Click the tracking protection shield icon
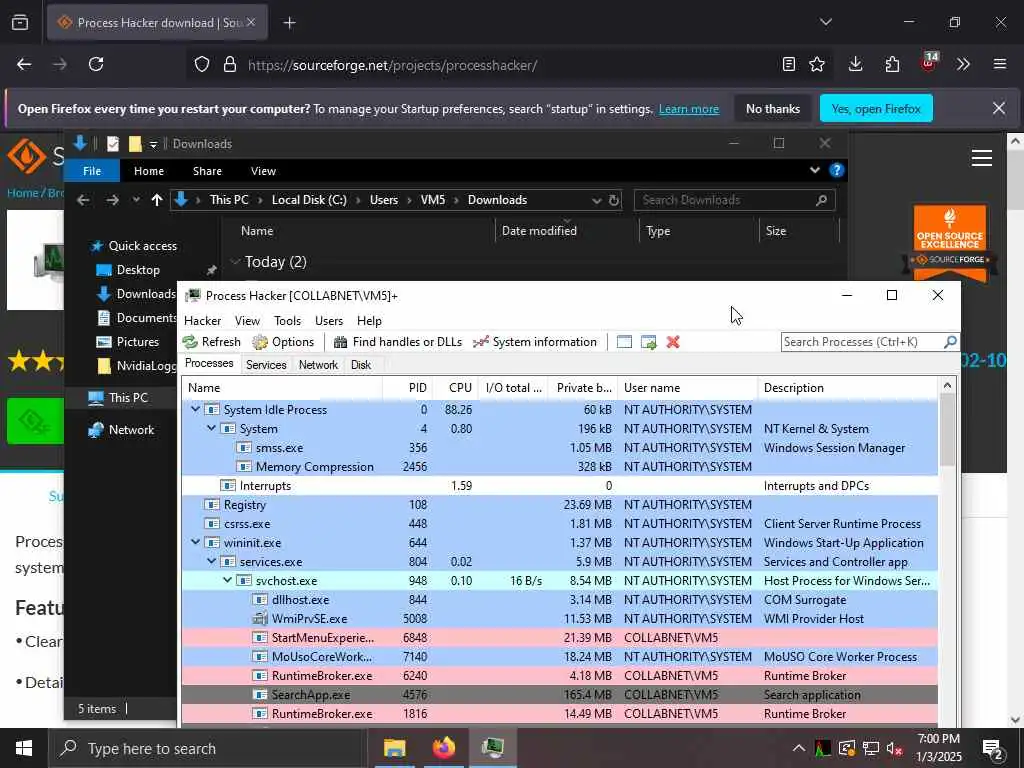Viewport: 1024px width, 768px height. (x=202, y=64)
